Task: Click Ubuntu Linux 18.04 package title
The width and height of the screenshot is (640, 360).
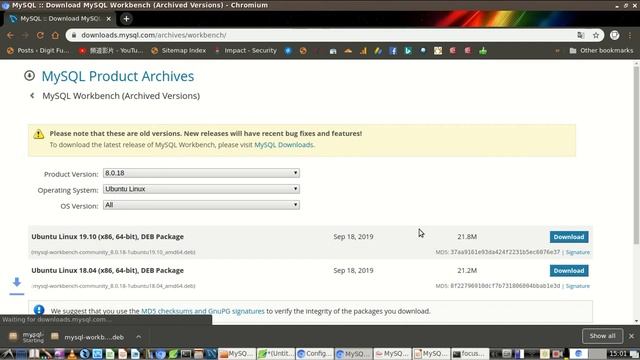Action: (x=107, y=271)
